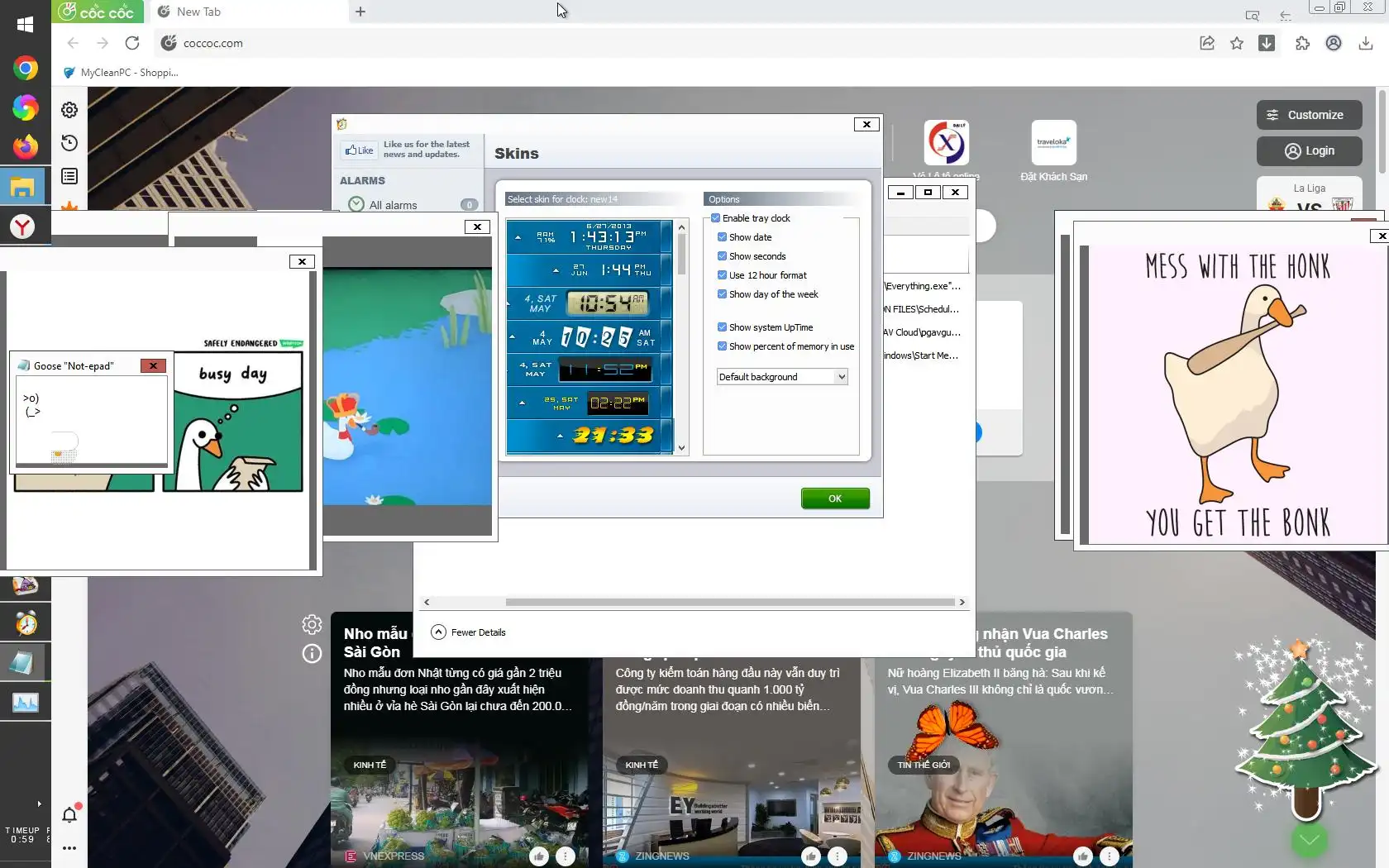
Task: Disable Use 12 hour format
Action: [723, 275]
